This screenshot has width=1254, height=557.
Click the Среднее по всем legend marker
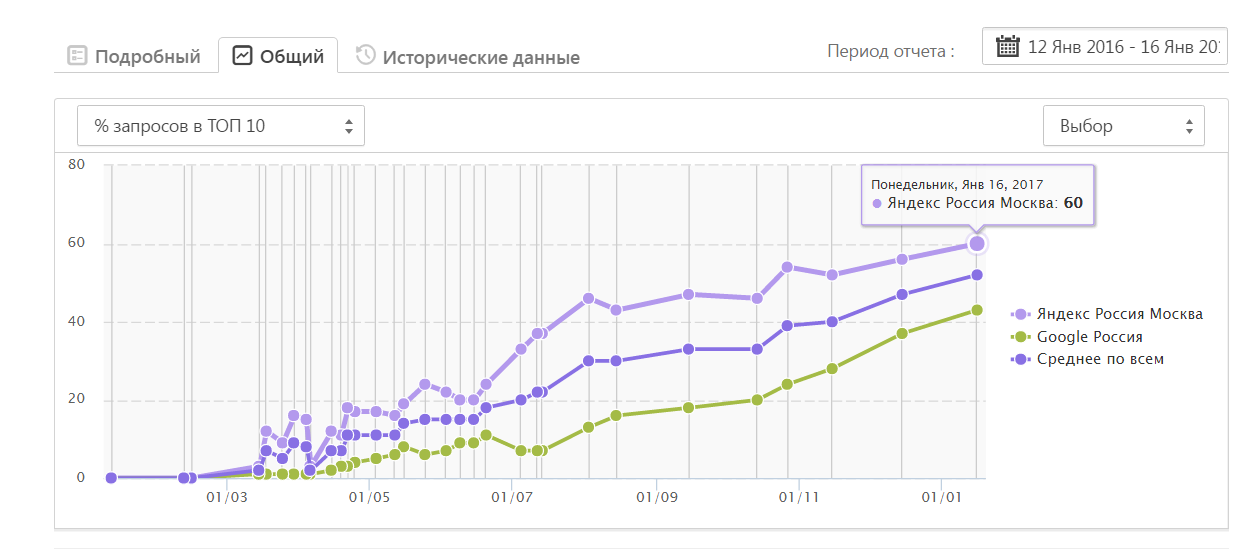[1021, 359]
